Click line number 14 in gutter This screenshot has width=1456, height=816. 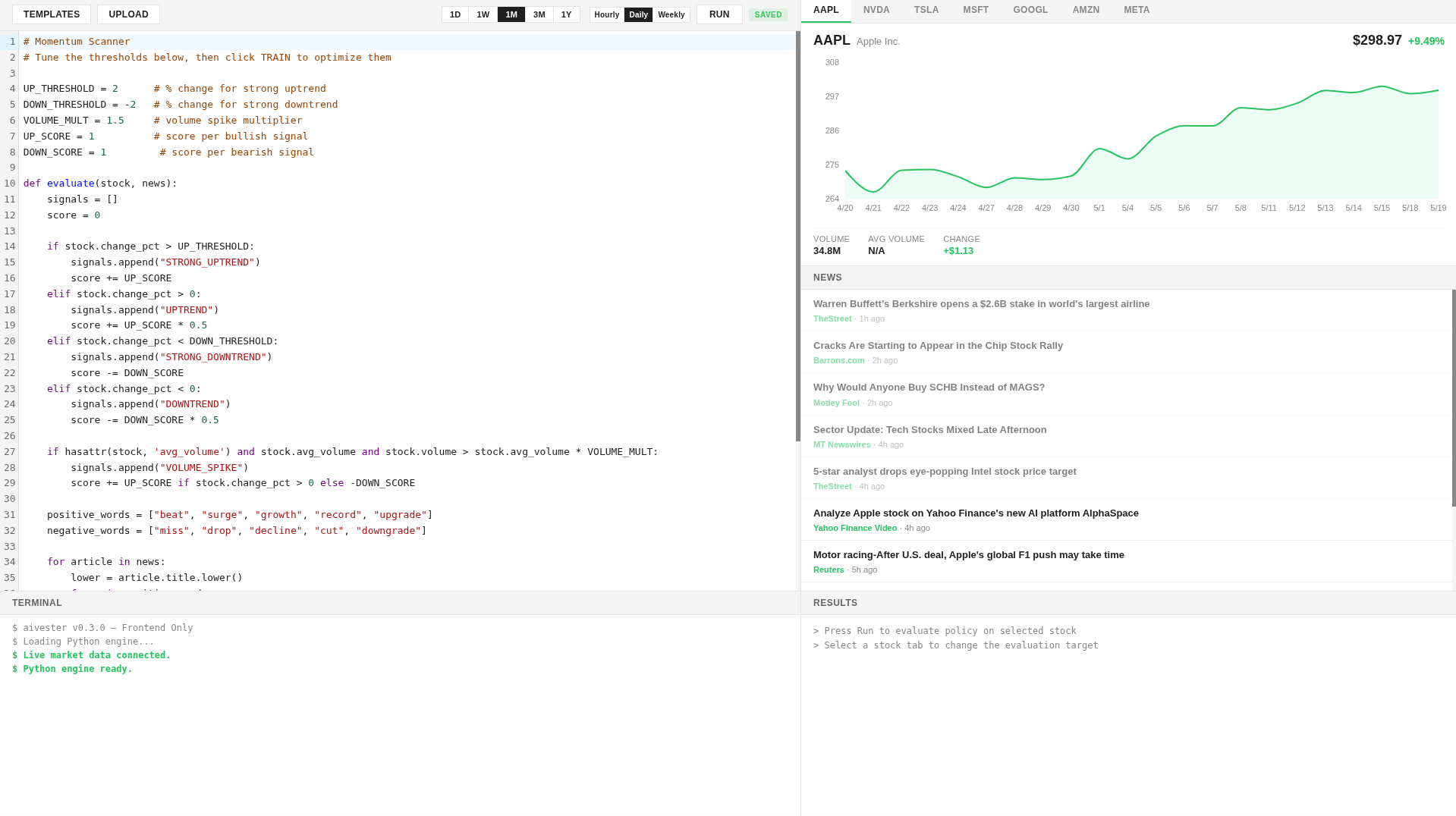(10, 246)
